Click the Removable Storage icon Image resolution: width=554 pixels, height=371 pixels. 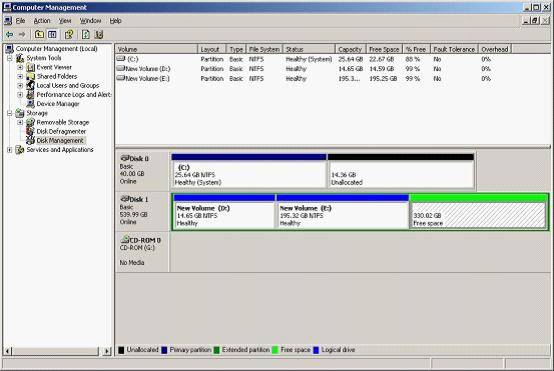click(x=31, y=122)
